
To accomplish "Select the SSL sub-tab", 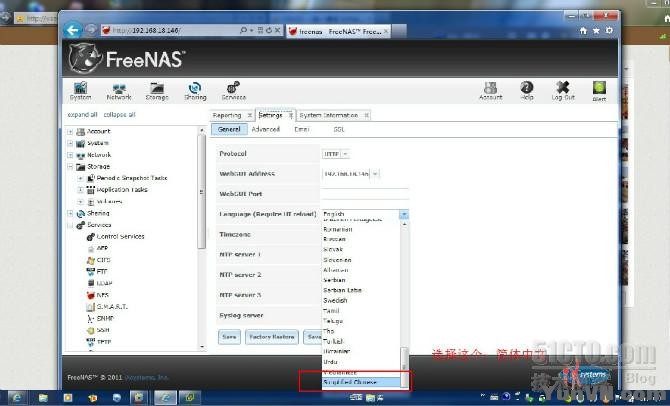I will coord(339,129).
